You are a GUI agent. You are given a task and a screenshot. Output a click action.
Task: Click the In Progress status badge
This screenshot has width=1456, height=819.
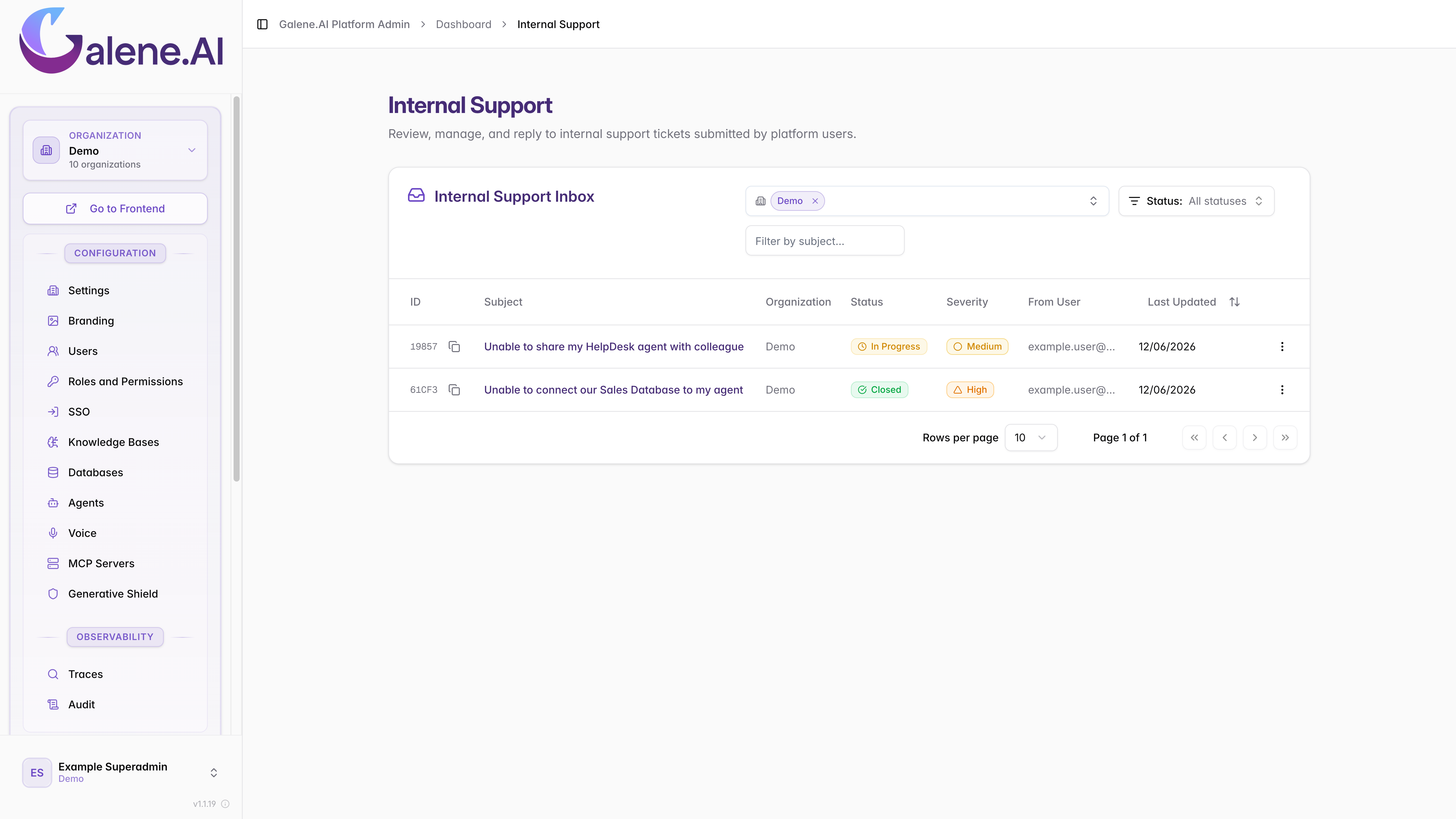889,347
